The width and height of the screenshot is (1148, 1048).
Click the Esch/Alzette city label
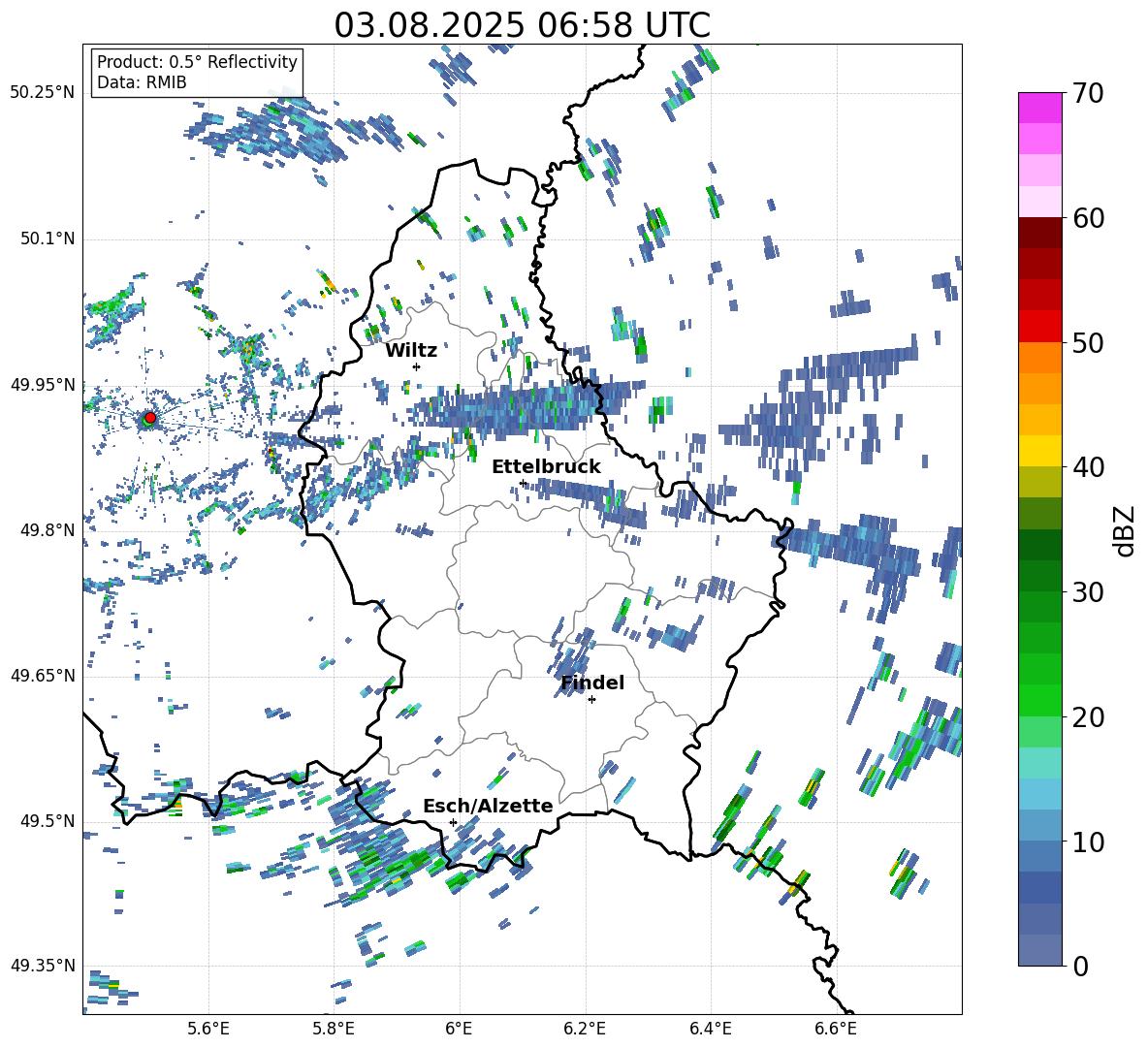(x=488, y=806)
